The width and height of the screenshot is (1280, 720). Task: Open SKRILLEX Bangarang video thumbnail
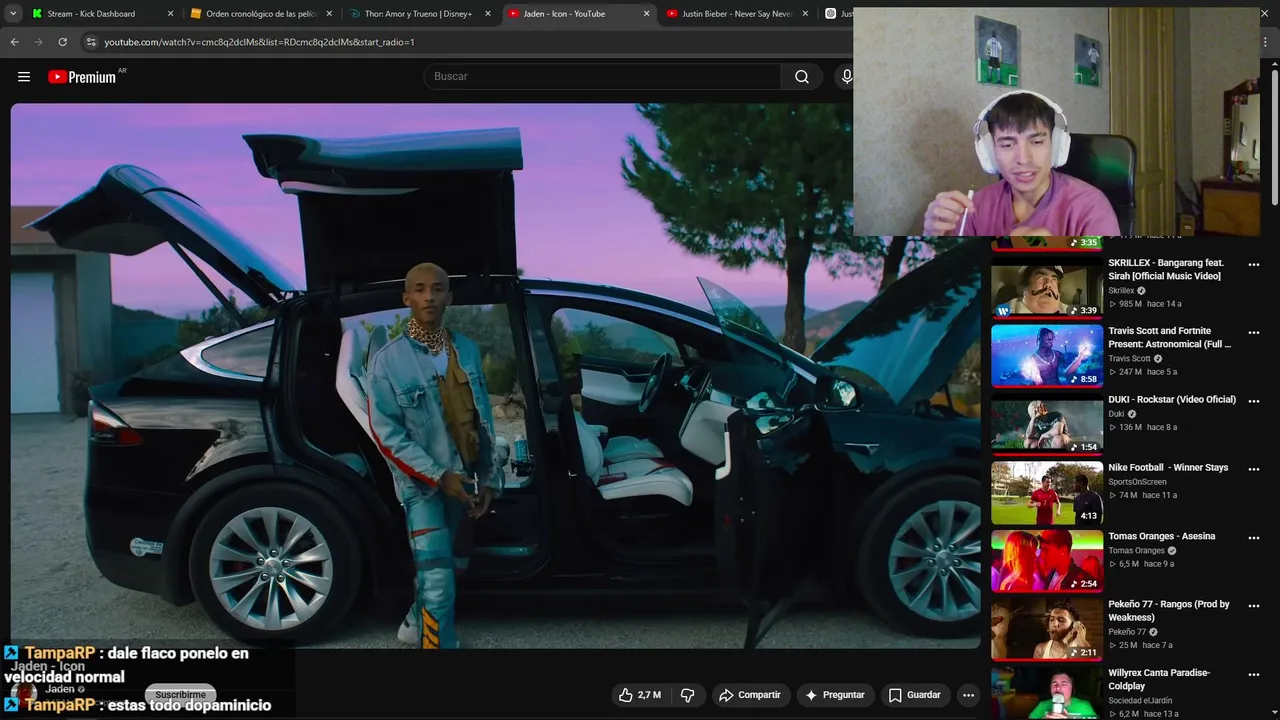coord(1047,288)
